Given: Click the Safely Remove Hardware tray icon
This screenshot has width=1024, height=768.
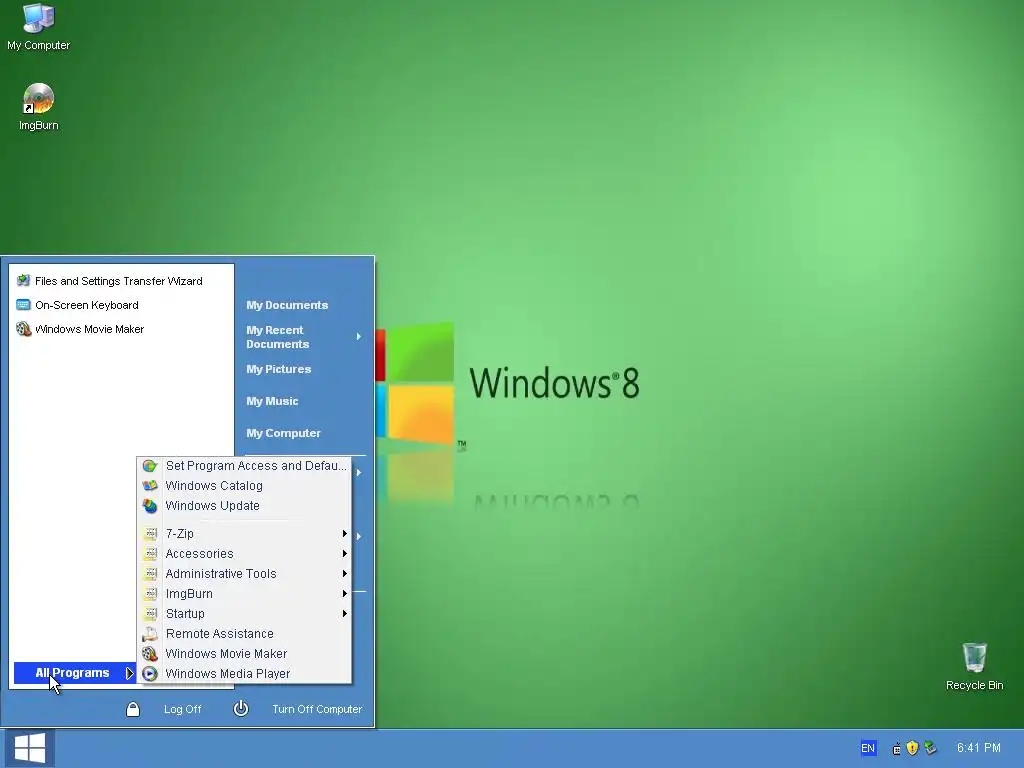Looking at the screenshot, I should (x=930, y=748).
